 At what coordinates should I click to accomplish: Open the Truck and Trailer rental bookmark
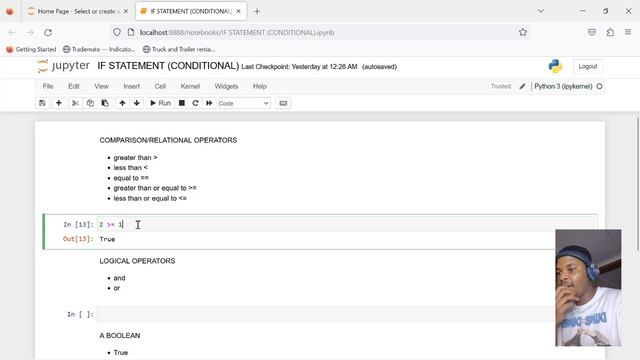click(x=179, y=49)
